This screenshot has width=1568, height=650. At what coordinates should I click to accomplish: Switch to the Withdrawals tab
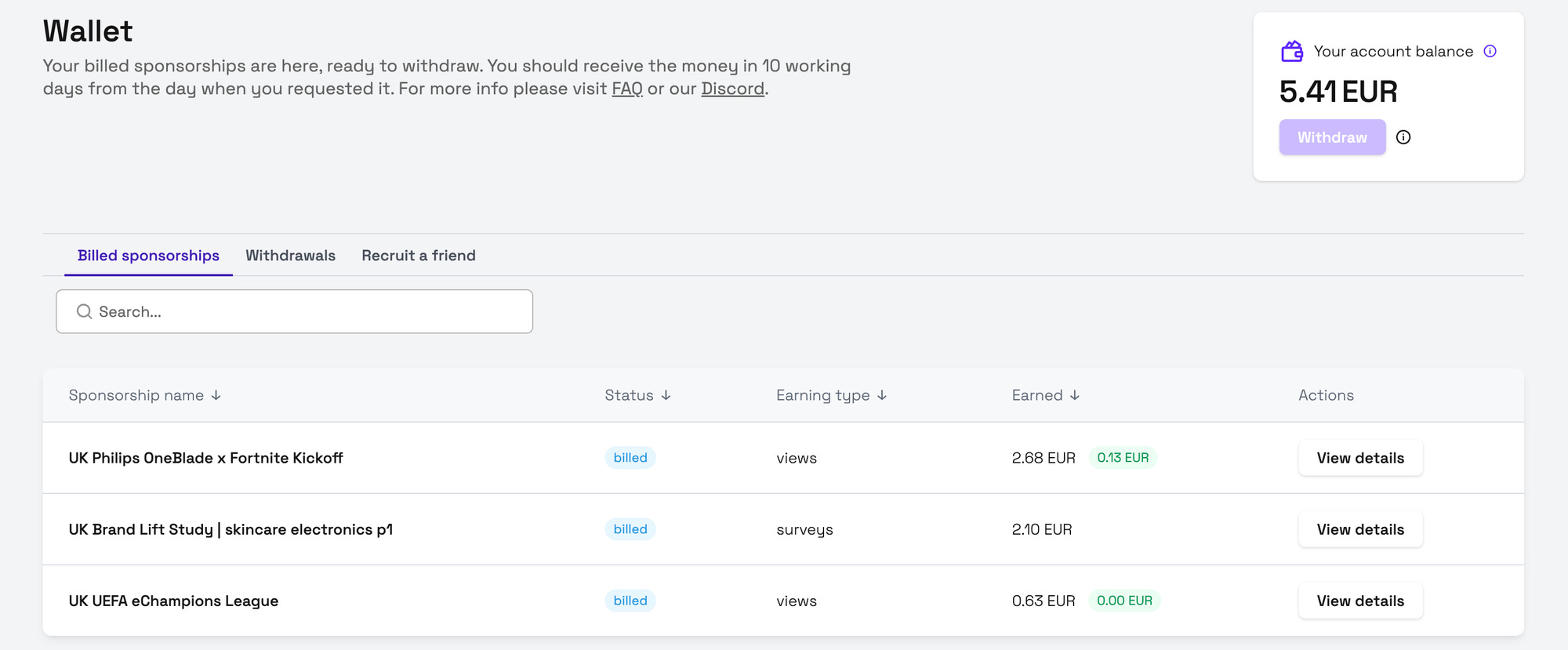[x=290, y=256]
